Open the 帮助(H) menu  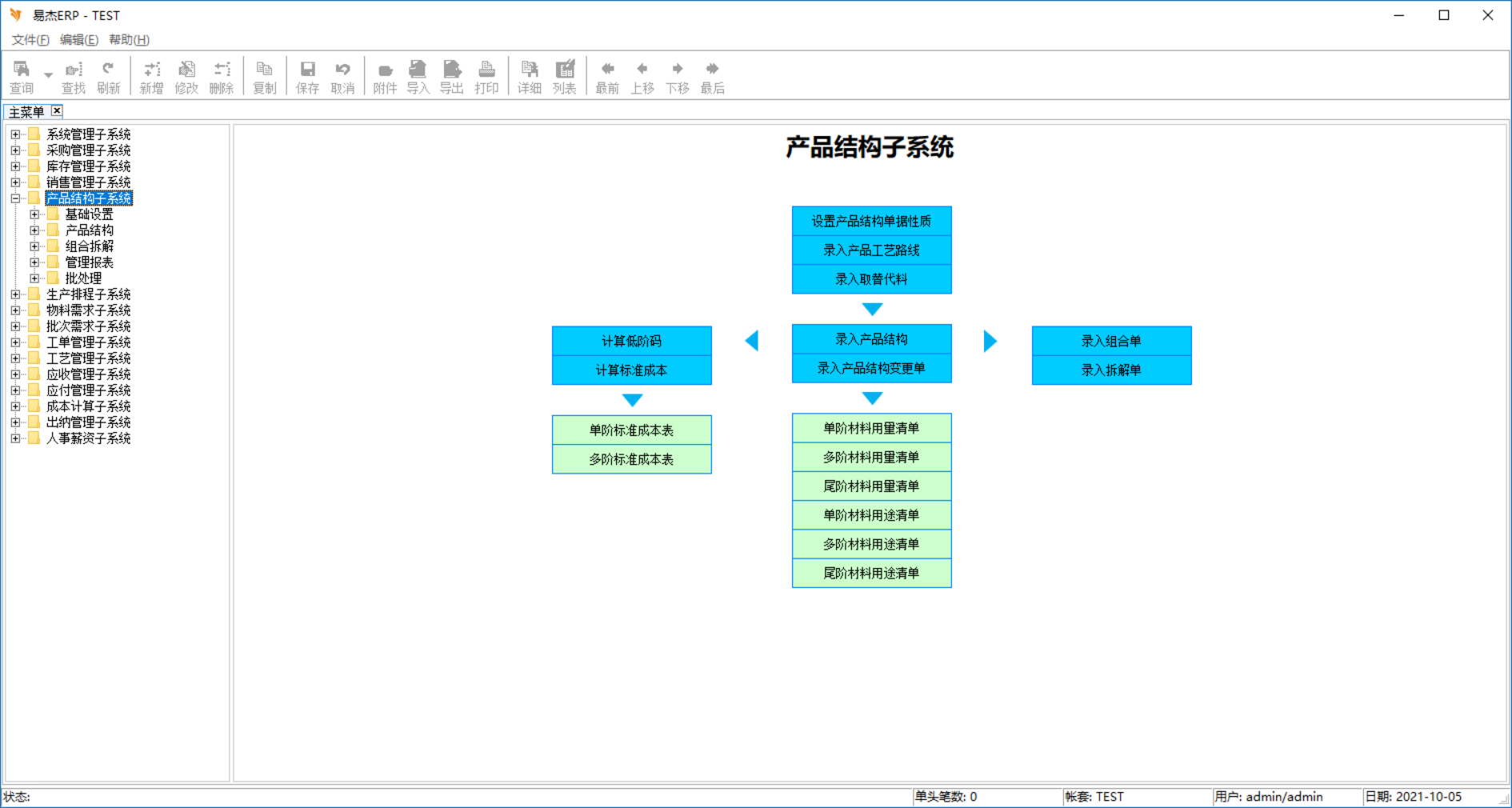(x=129, y=40)
